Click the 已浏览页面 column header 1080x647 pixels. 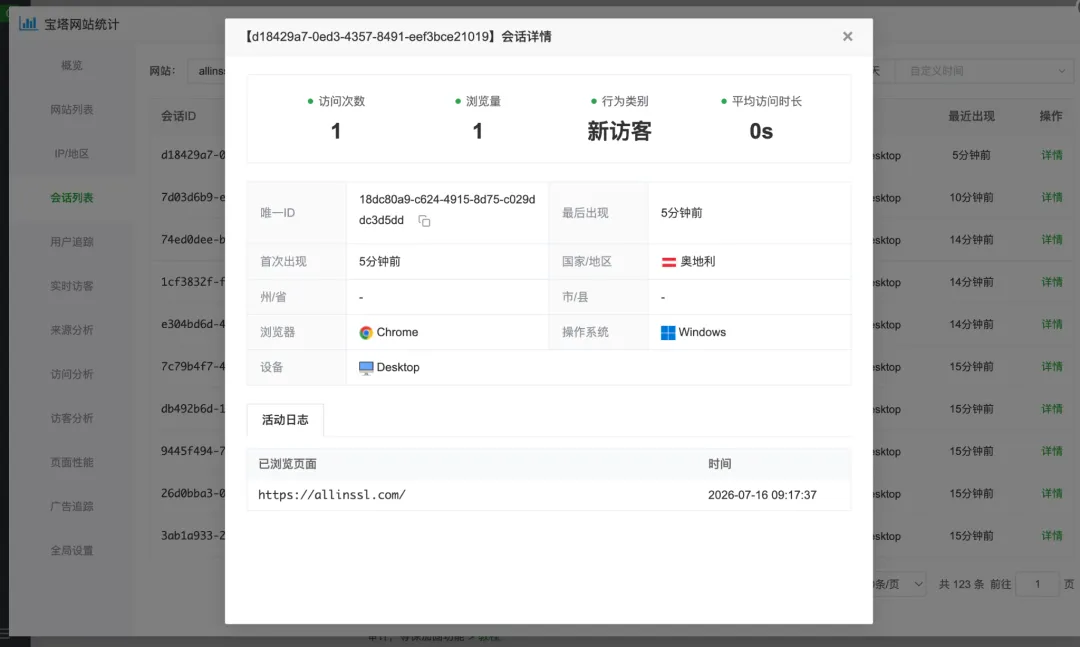coord(287,464)
